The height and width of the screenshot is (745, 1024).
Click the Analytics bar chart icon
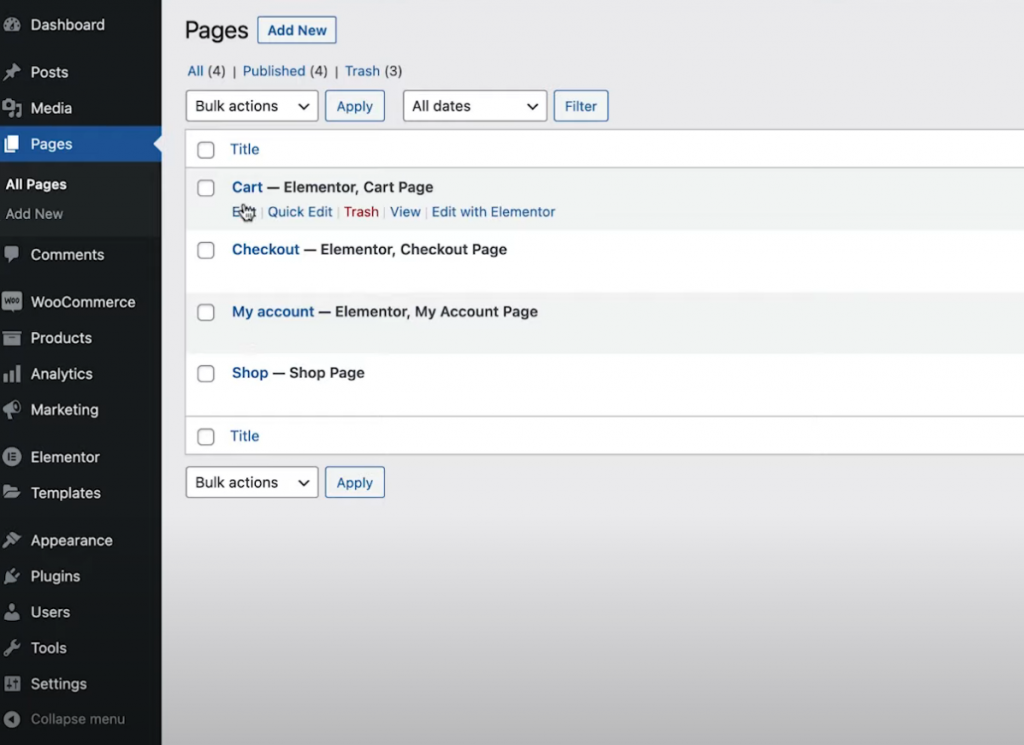12,374
